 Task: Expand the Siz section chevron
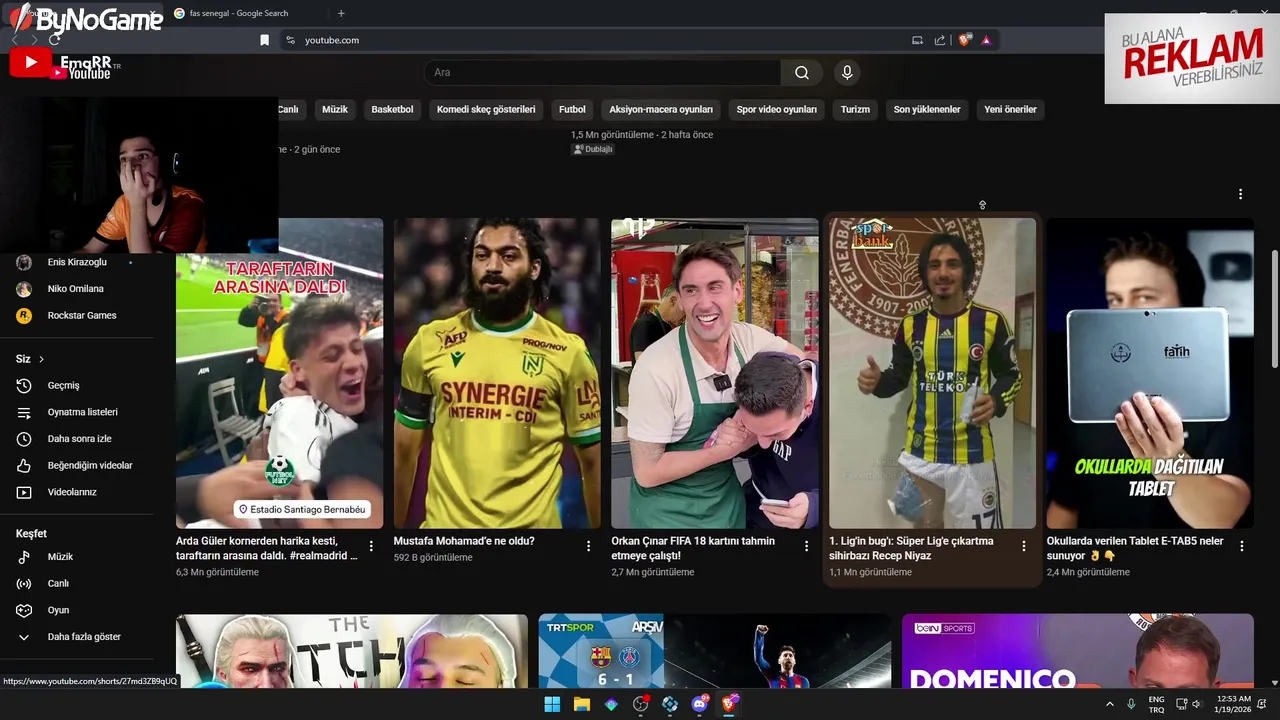[x=41, y=359]
